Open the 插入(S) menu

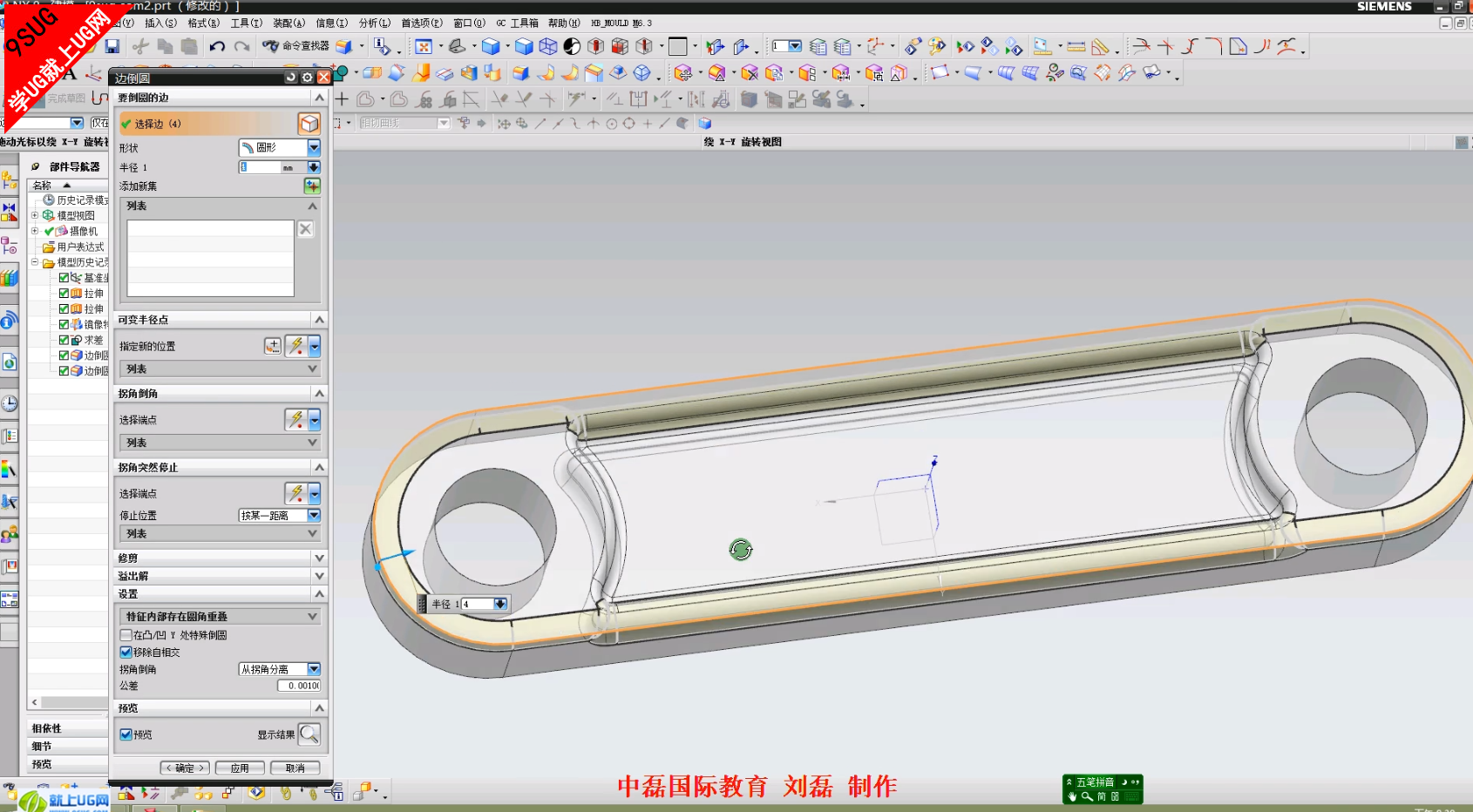(160, 23)
